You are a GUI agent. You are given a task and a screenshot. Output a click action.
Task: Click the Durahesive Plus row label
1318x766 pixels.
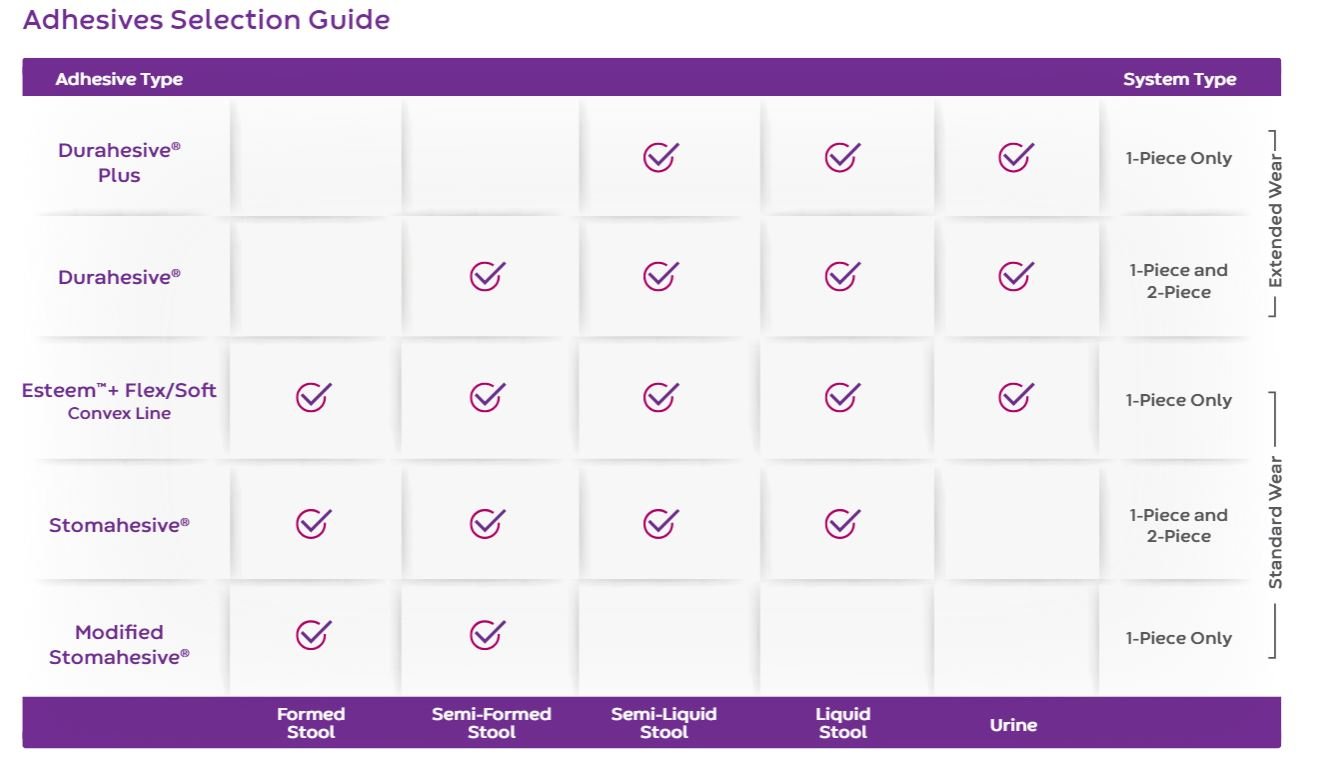coord(119,162)
